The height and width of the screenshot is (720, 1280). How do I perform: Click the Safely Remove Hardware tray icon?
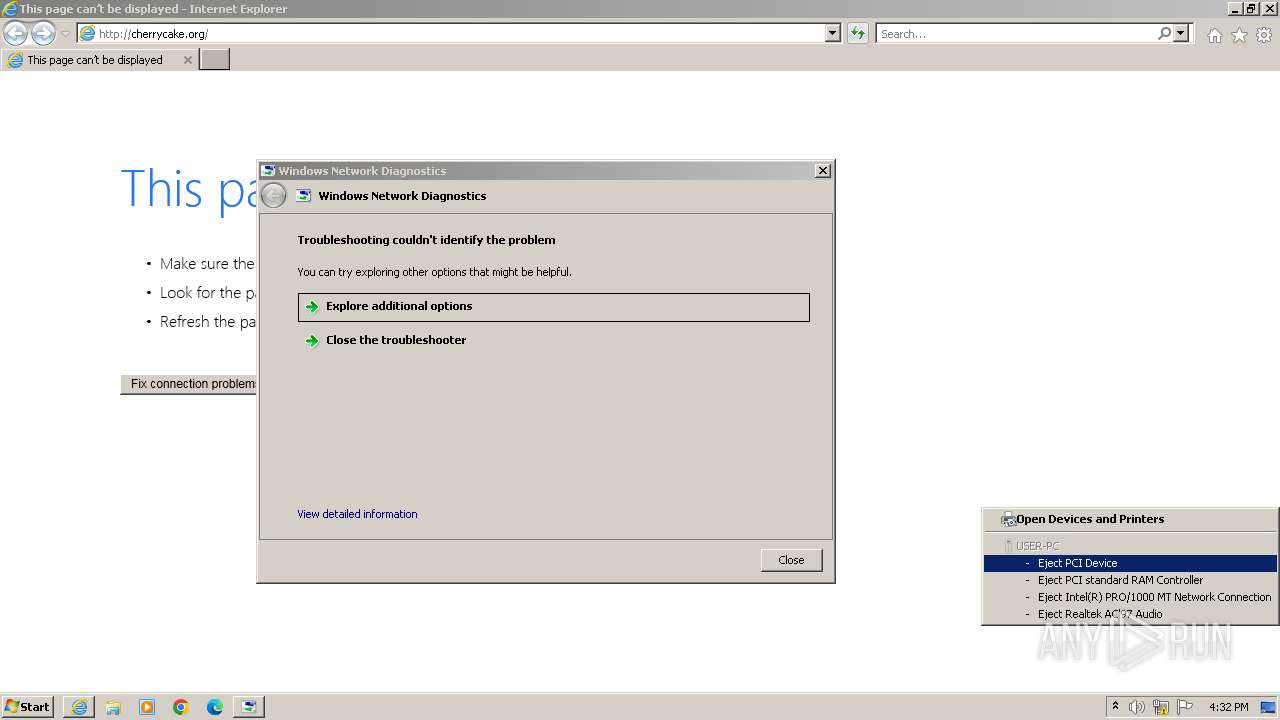point(1161,707)
